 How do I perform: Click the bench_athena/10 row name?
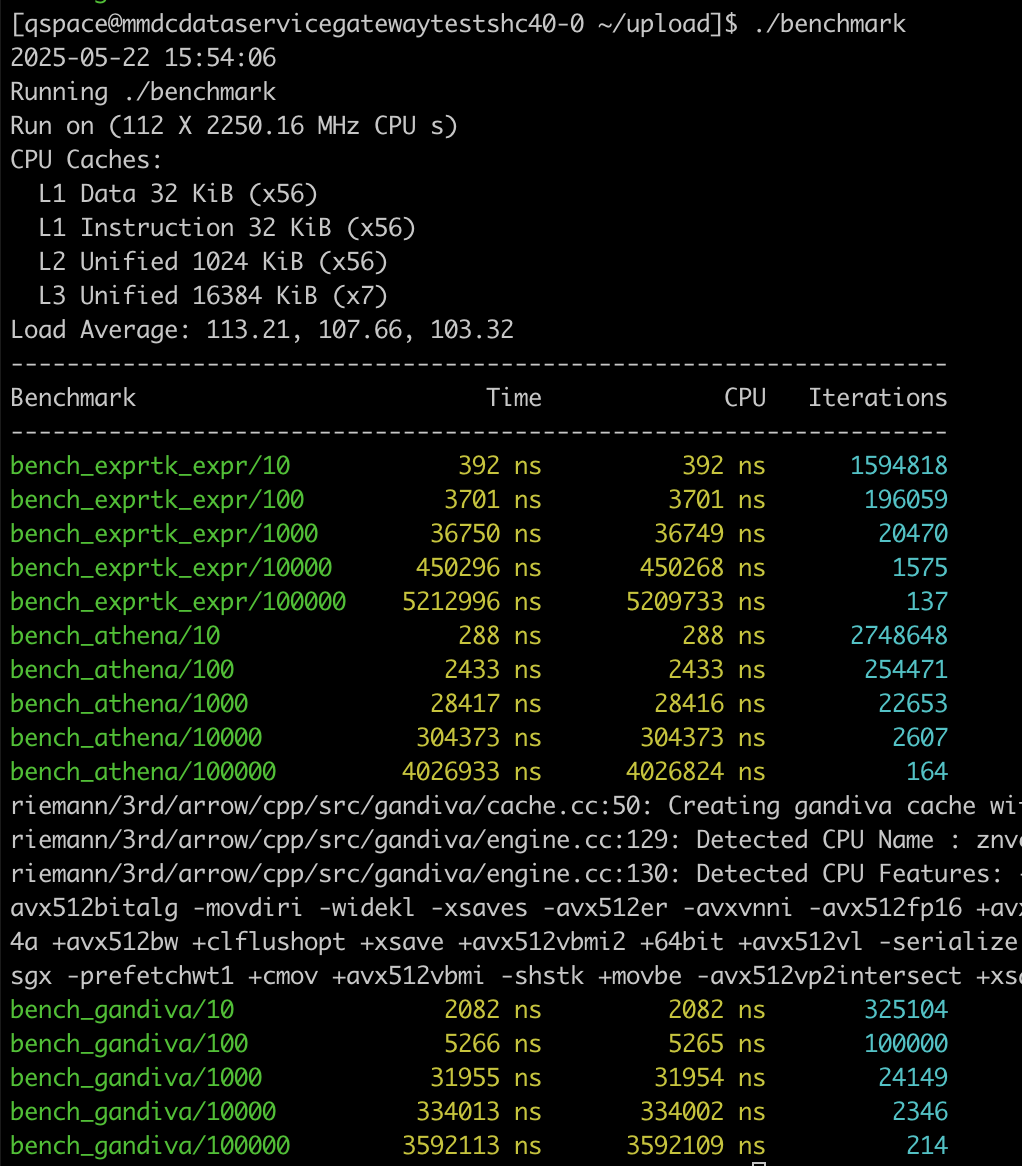coord(115,636)
